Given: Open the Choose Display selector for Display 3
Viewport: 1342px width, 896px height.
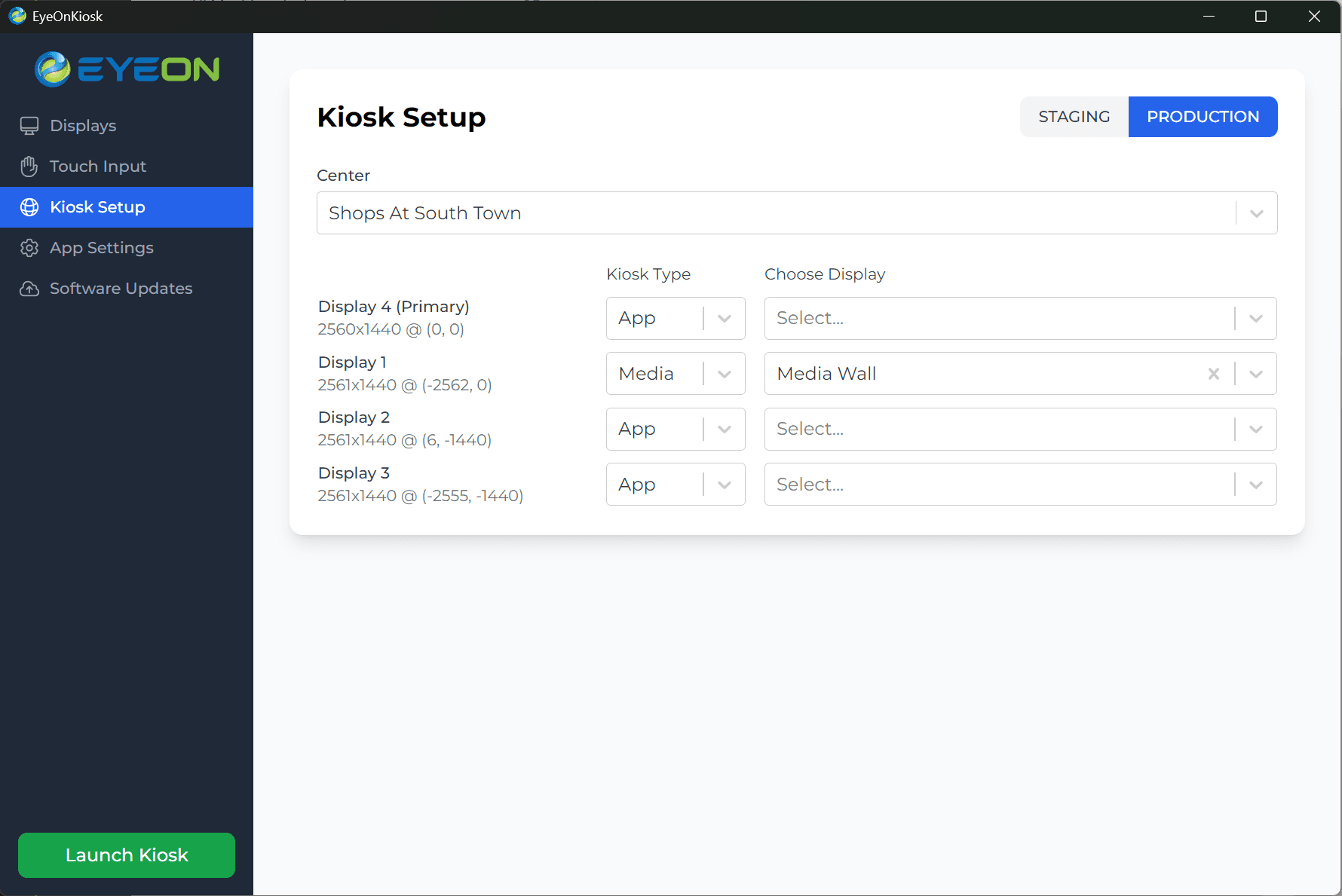Looking at the screenshot, I should 1255,484.
